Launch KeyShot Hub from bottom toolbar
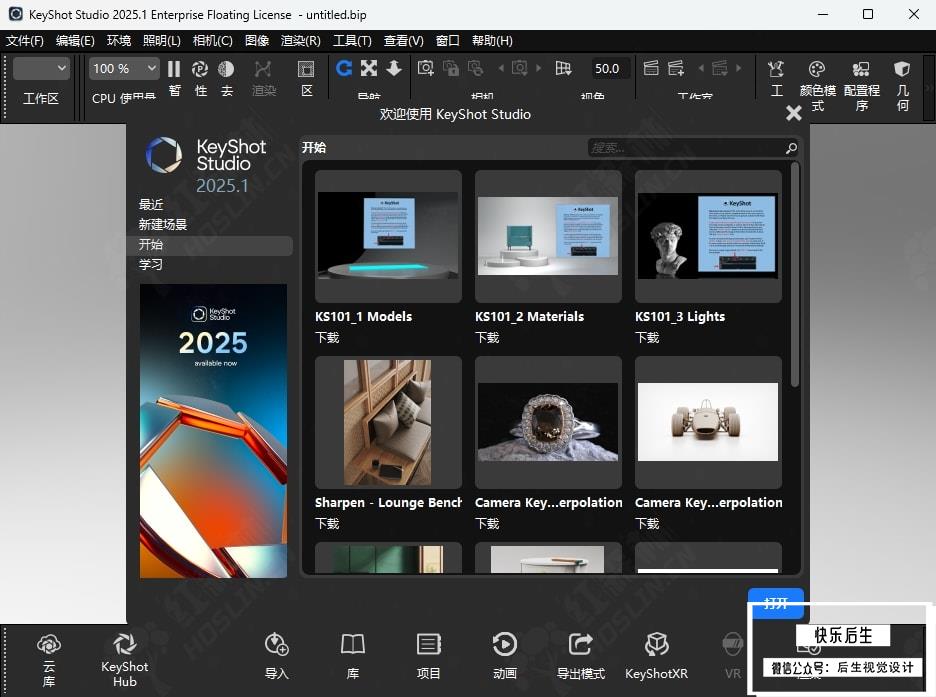Viewport: 936px width, 697px height. pos(125,659)
